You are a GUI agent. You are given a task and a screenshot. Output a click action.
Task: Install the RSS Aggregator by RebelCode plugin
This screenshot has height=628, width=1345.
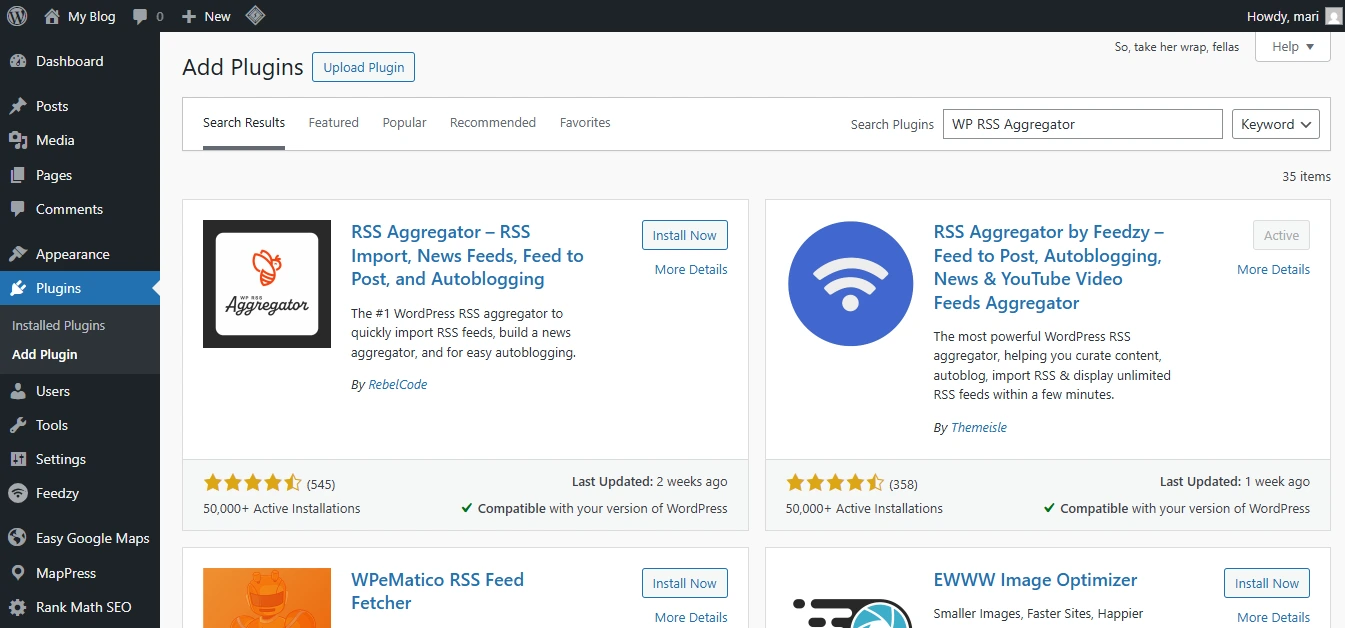tap(685, 235)
